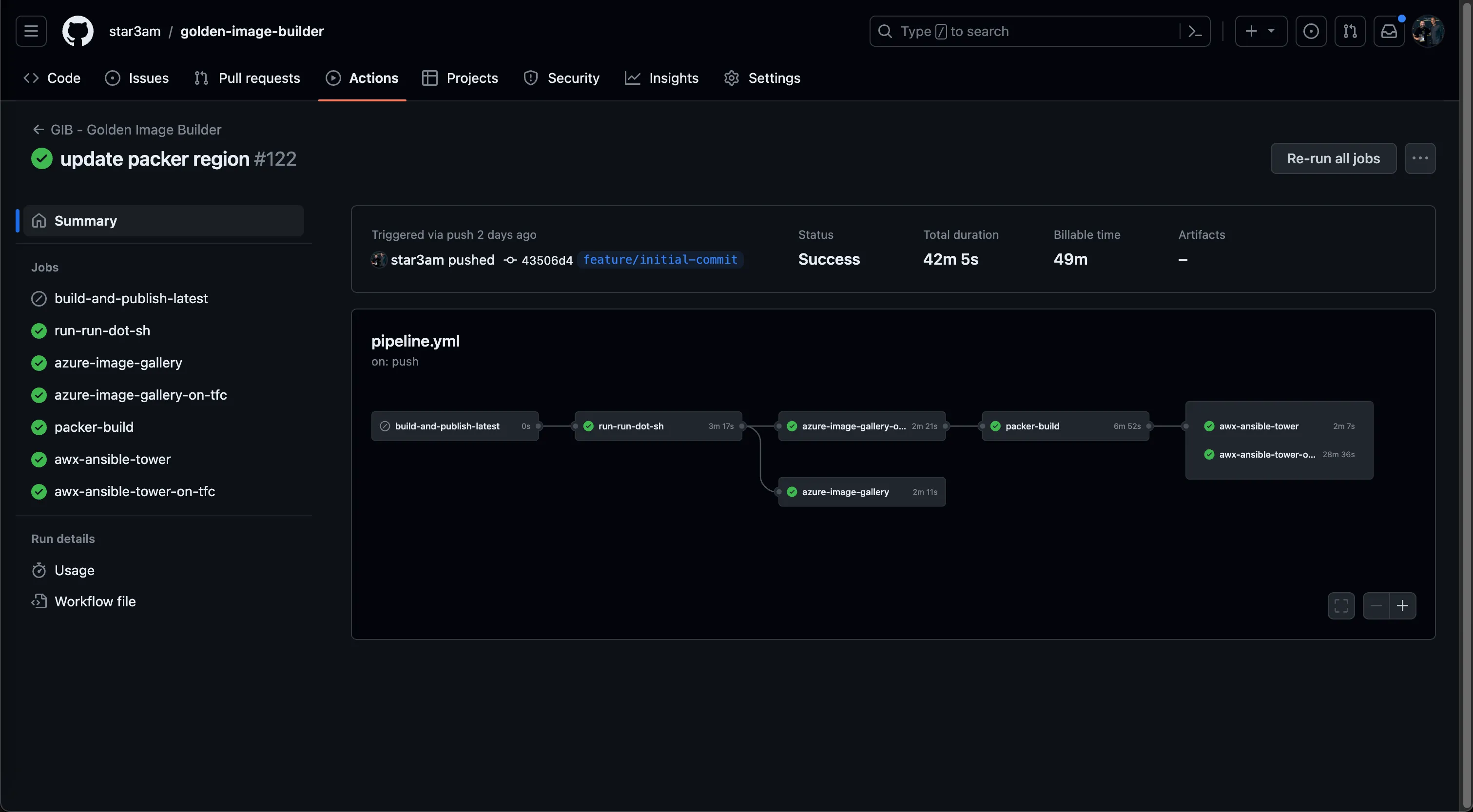Click the file code icon beside Workflow file
Image resolution: width=1473 pixels, height=812 pixels.
pos(39,601)
